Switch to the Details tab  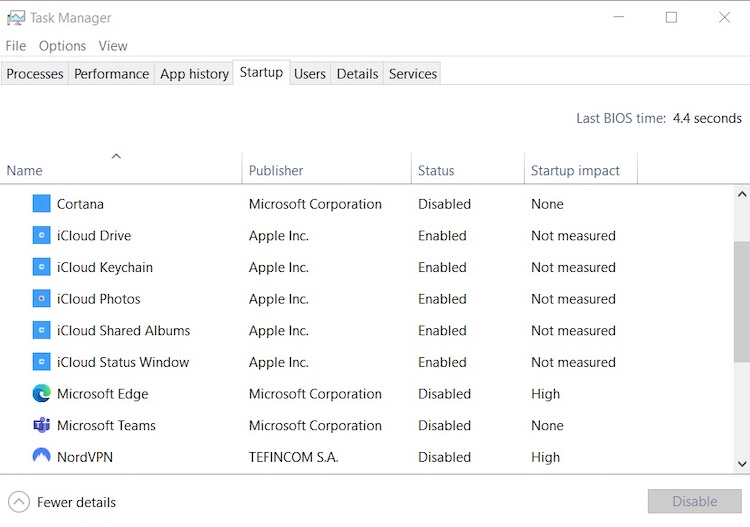tap(357, 74)
